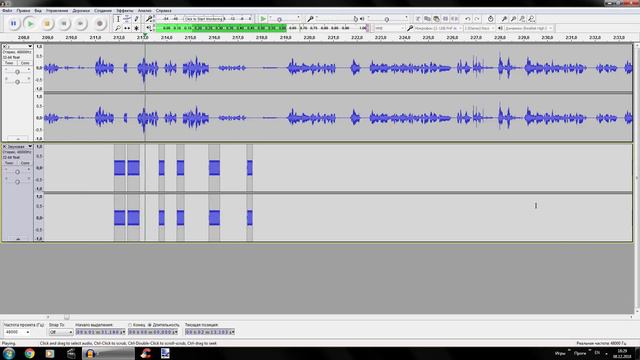640x360 pixels.
Task: Click the green Play-at-Speed button
Action: click(x=263, y=19)
